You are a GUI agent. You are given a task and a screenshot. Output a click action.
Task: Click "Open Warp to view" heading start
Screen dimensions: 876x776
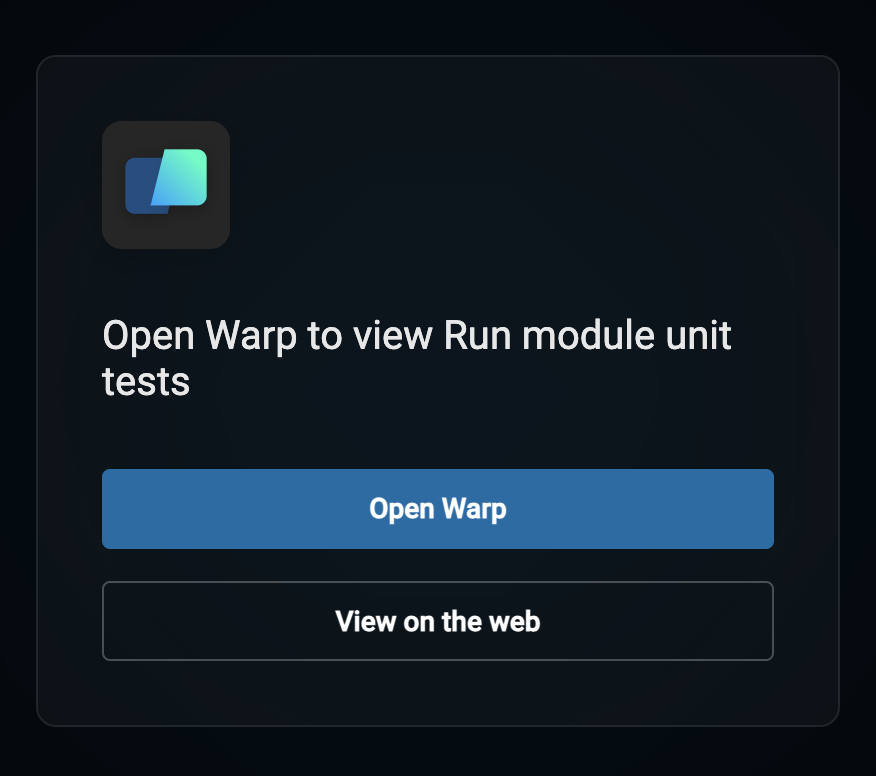[x=267, y=335]
